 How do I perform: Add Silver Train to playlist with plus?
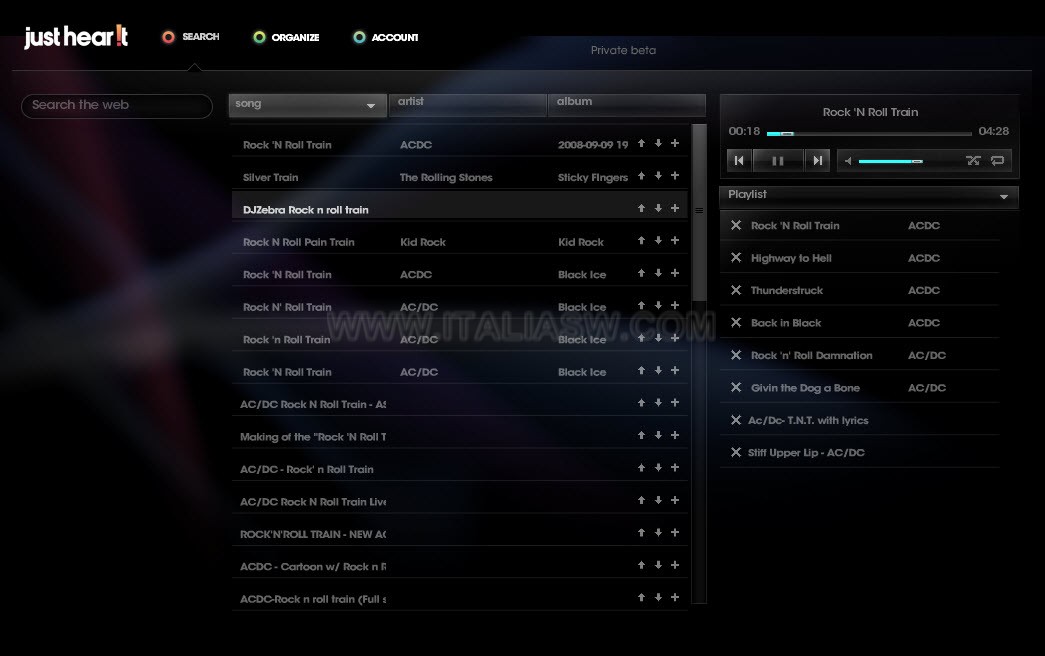675,176
